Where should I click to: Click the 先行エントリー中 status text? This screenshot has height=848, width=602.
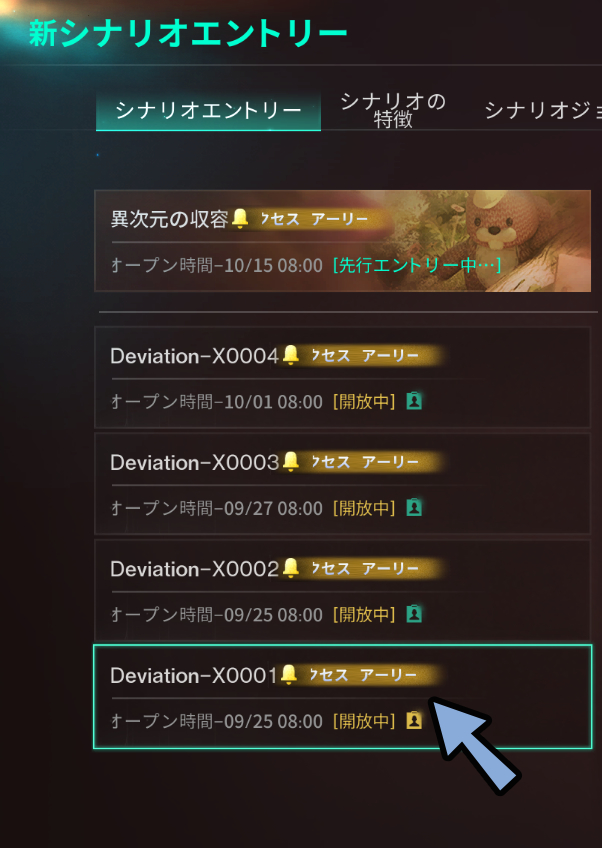click(417, 265)
